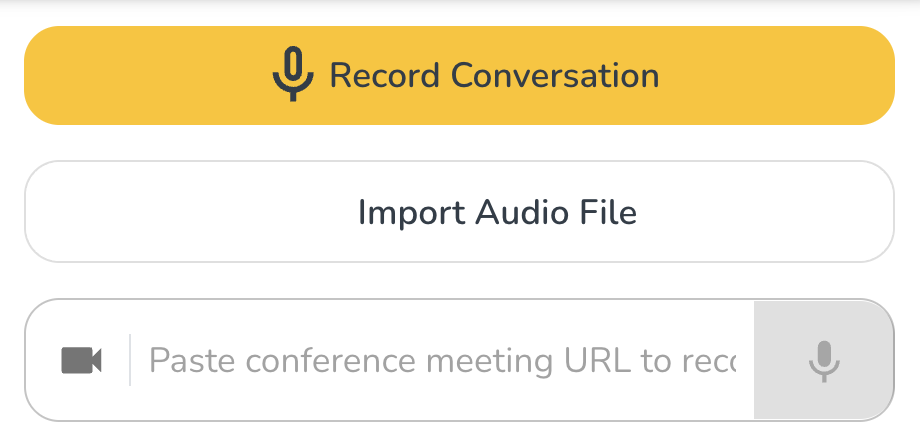Image resolution: width=920 pixels, height=442 pixels.
Task: Click the gray square at URL field's end
Action: pos(823,360)
